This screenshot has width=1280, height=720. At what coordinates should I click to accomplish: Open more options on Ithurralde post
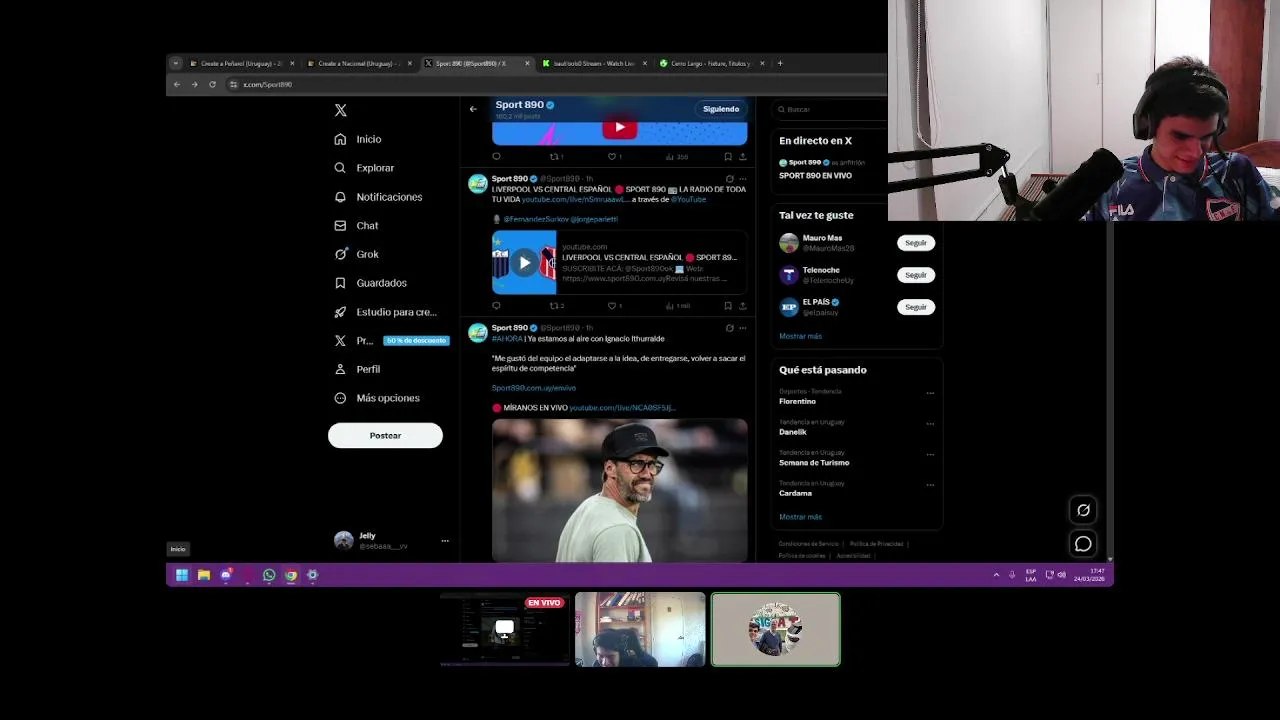pyautogui.click(x=742, y=328)
